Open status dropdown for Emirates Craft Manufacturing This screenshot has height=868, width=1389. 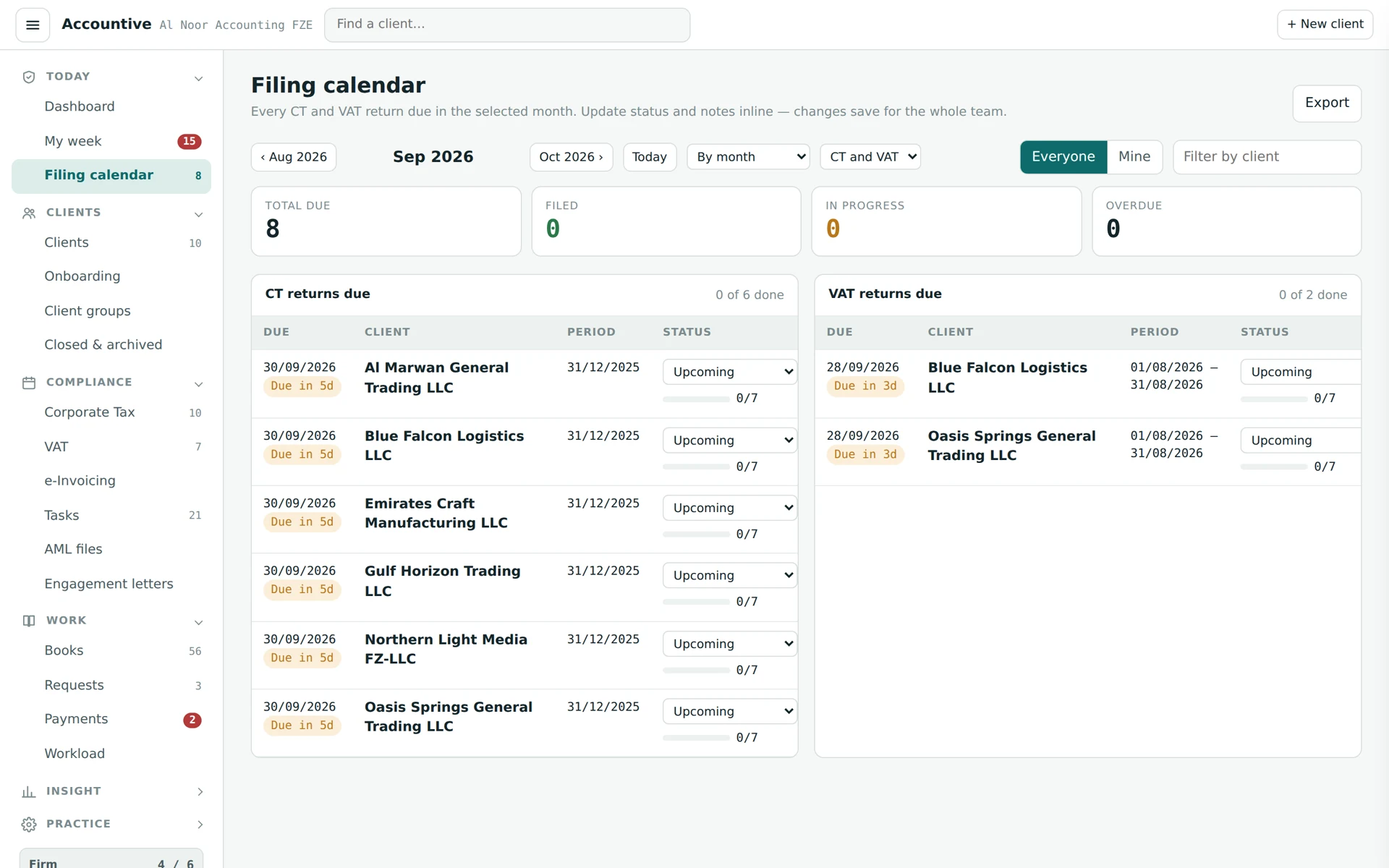click(x=730, y=508)
